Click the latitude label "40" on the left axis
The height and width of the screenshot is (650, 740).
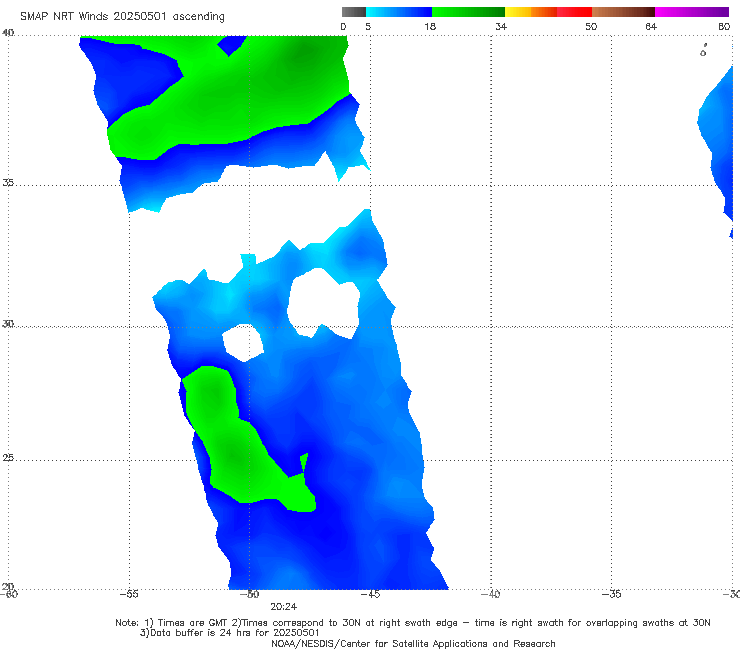tap(8, 33)
